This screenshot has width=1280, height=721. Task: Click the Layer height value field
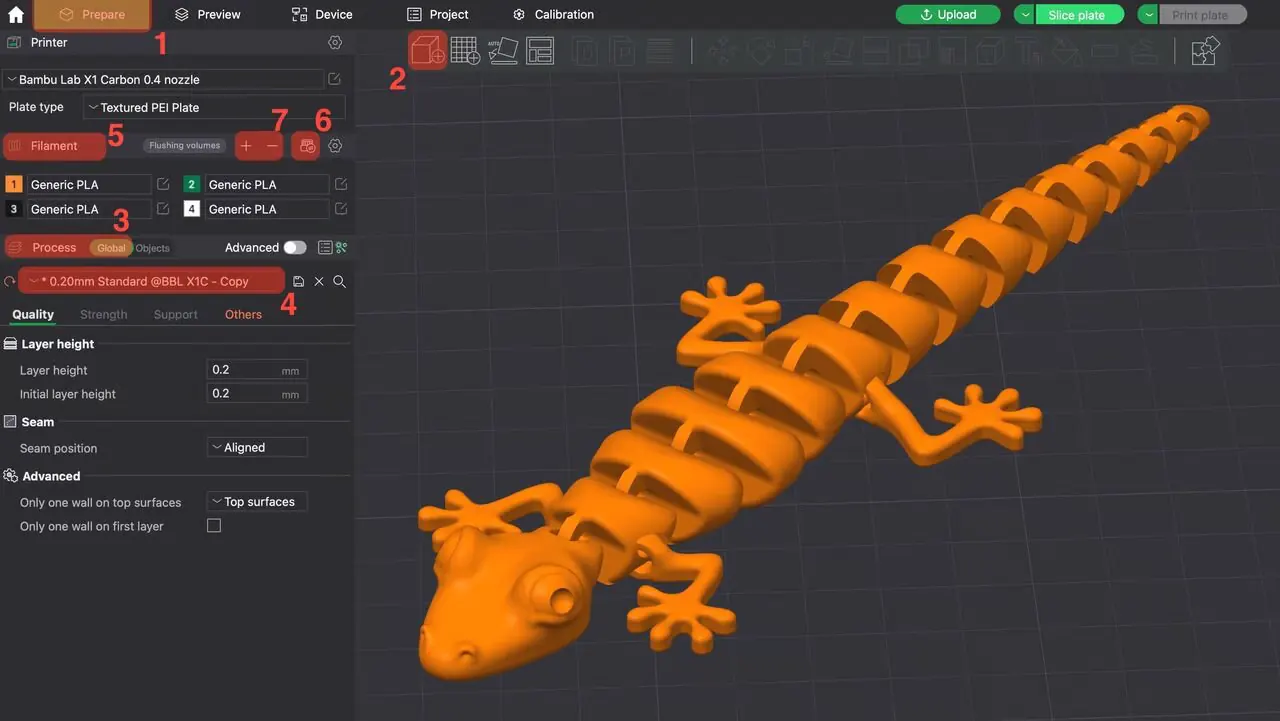coord(257,370)
